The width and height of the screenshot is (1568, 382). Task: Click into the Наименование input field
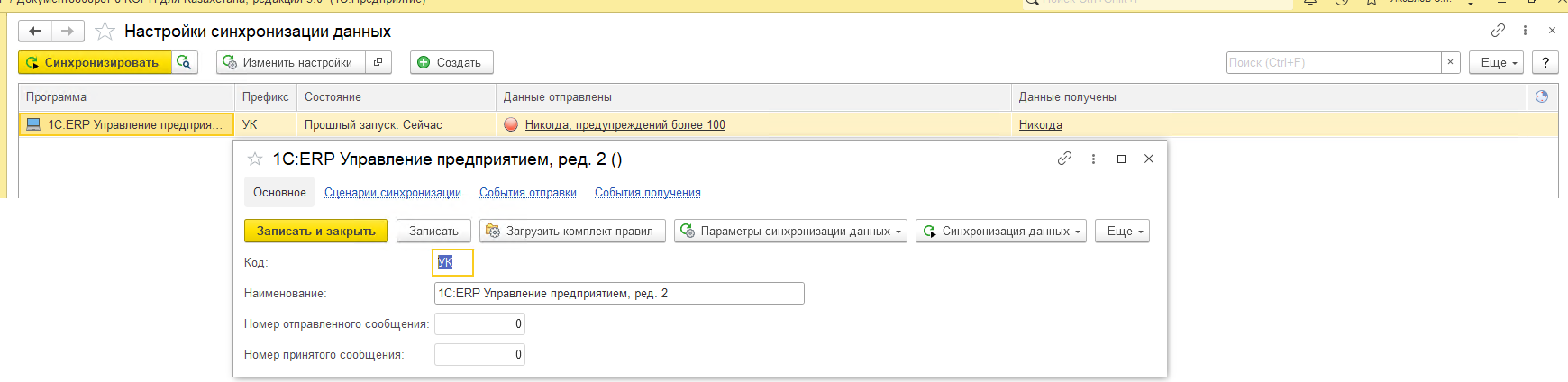(x=618, y=294)
